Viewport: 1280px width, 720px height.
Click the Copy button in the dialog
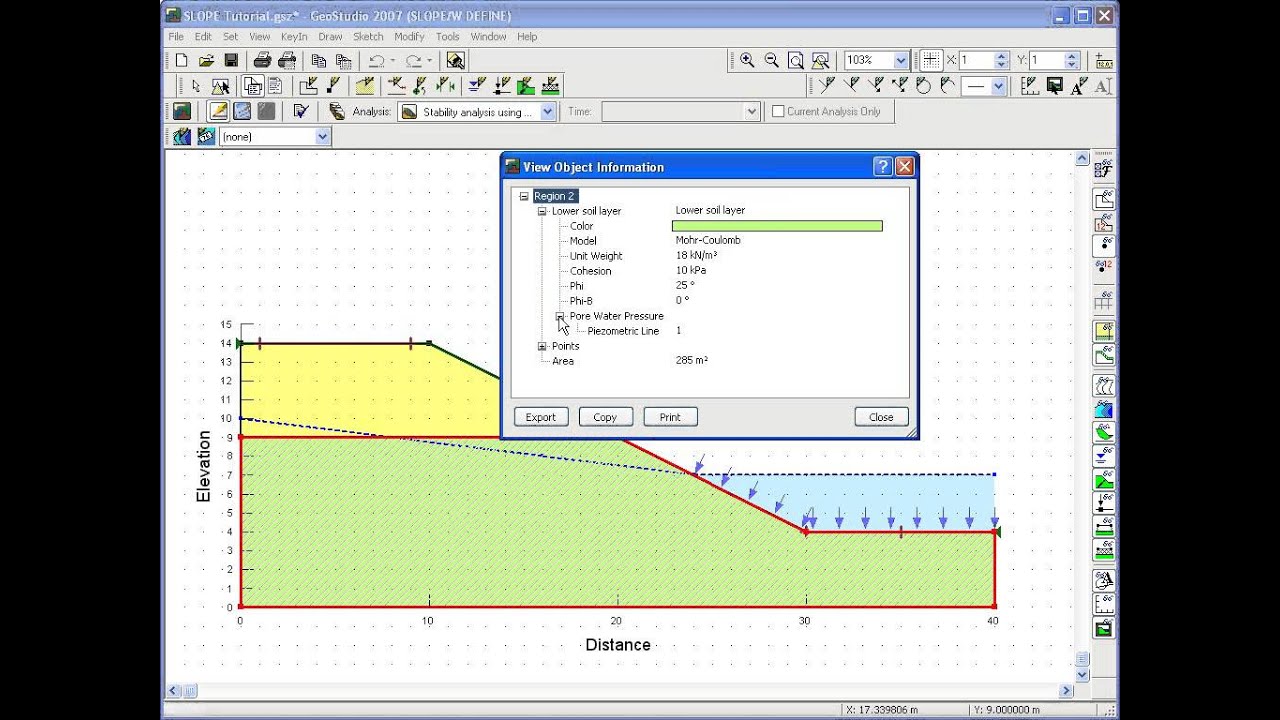[605, 417]
